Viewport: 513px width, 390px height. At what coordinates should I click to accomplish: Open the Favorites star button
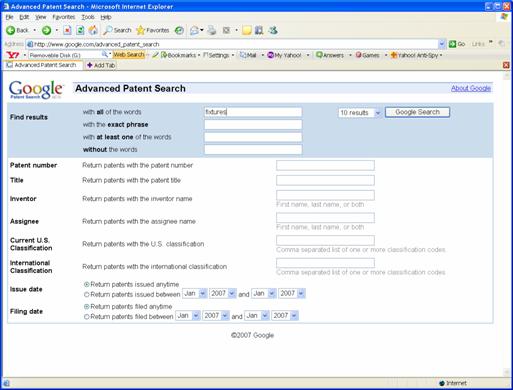pyautogui.click(x=153, y=30)
